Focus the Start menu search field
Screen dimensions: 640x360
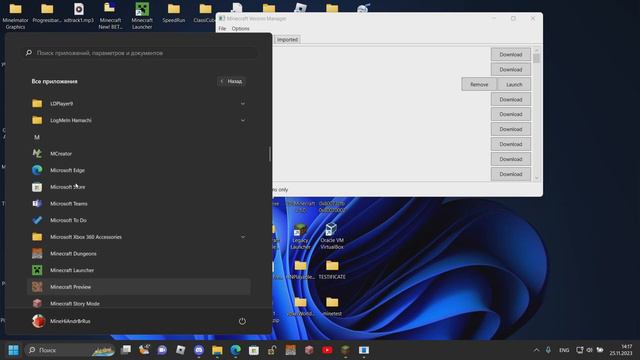pyautogui.click(x=139, y=53)
